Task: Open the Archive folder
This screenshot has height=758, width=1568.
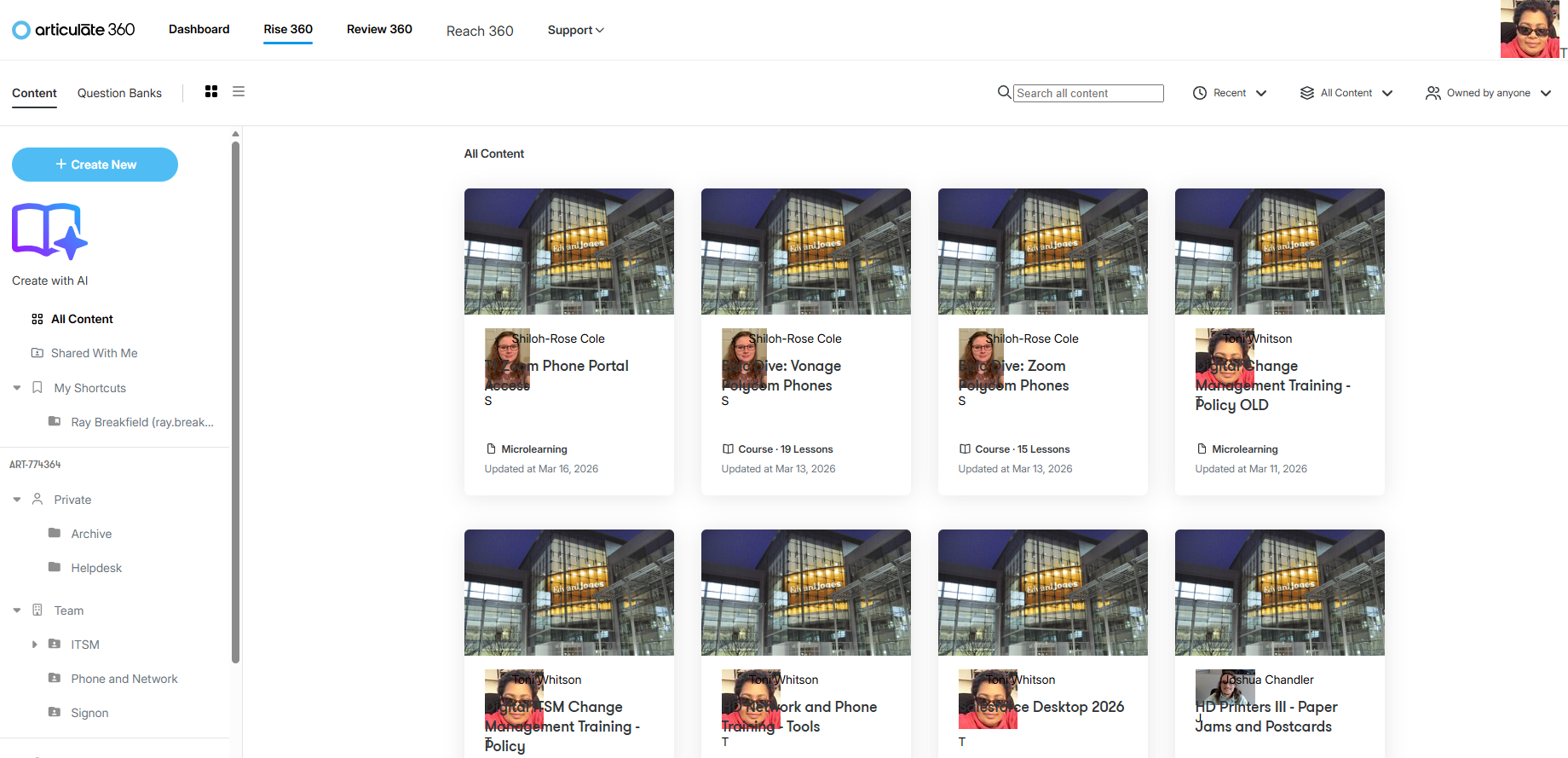Action: point(91,534)
